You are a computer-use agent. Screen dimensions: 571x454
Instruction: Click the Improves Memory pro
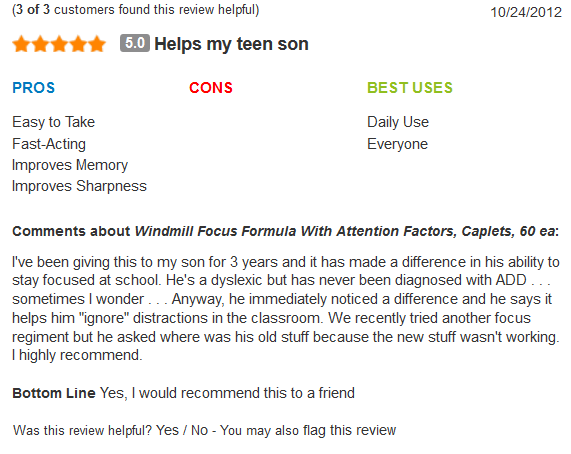click(70, 165)
